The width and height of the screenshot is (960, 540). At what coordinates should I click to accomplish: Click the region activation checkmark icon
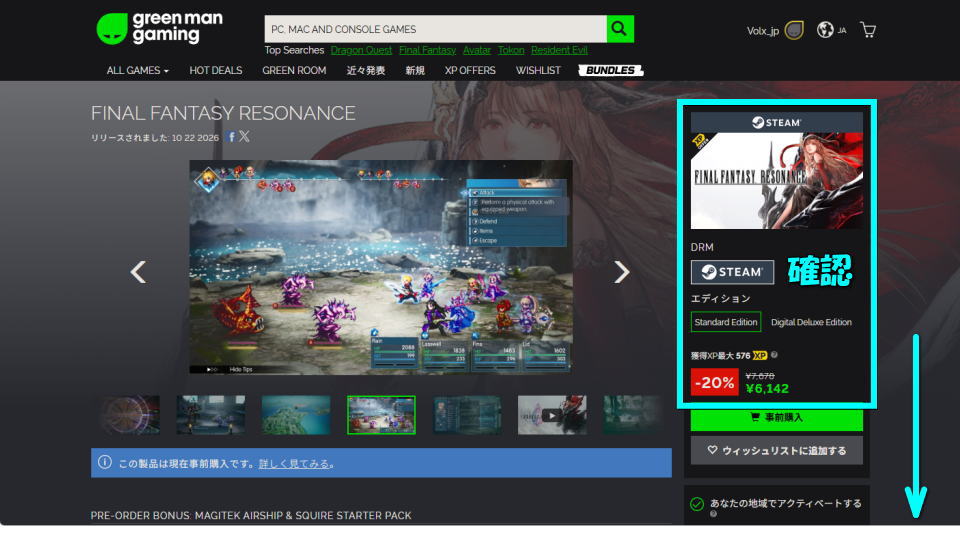pos(697,504)
